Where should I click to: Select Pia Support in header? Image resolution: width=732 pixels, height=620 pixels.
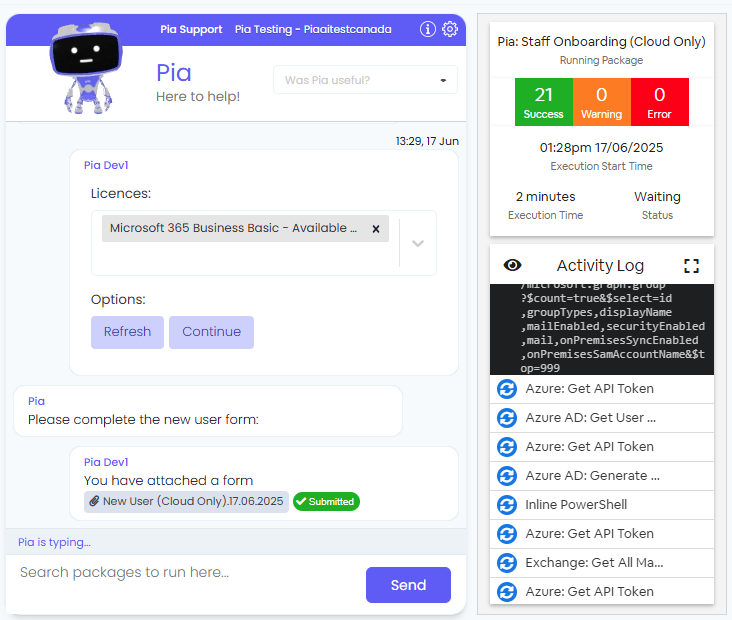point(191,29)
